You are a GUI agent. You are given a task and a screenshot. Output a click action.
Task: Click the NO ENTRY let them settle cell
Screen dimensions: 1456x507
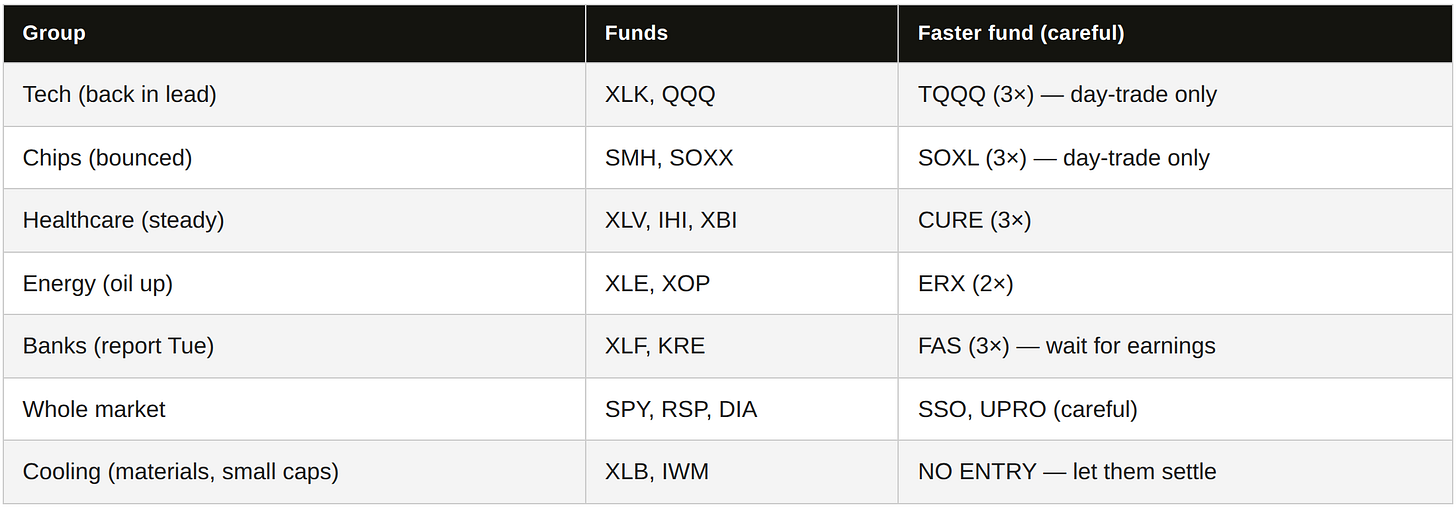point(1175,472)
